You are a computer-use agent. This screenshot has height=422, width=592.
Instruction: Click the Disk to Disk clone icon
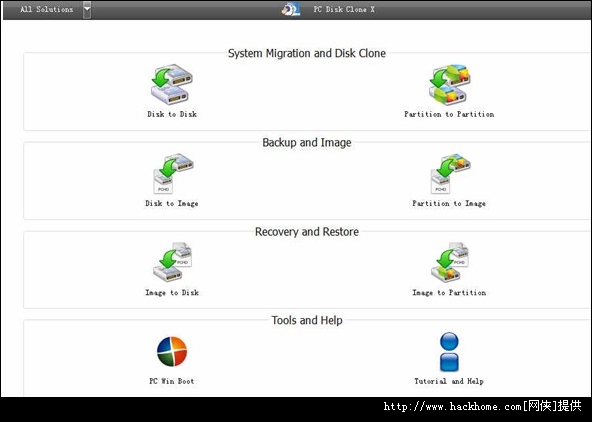pos(172,85)
